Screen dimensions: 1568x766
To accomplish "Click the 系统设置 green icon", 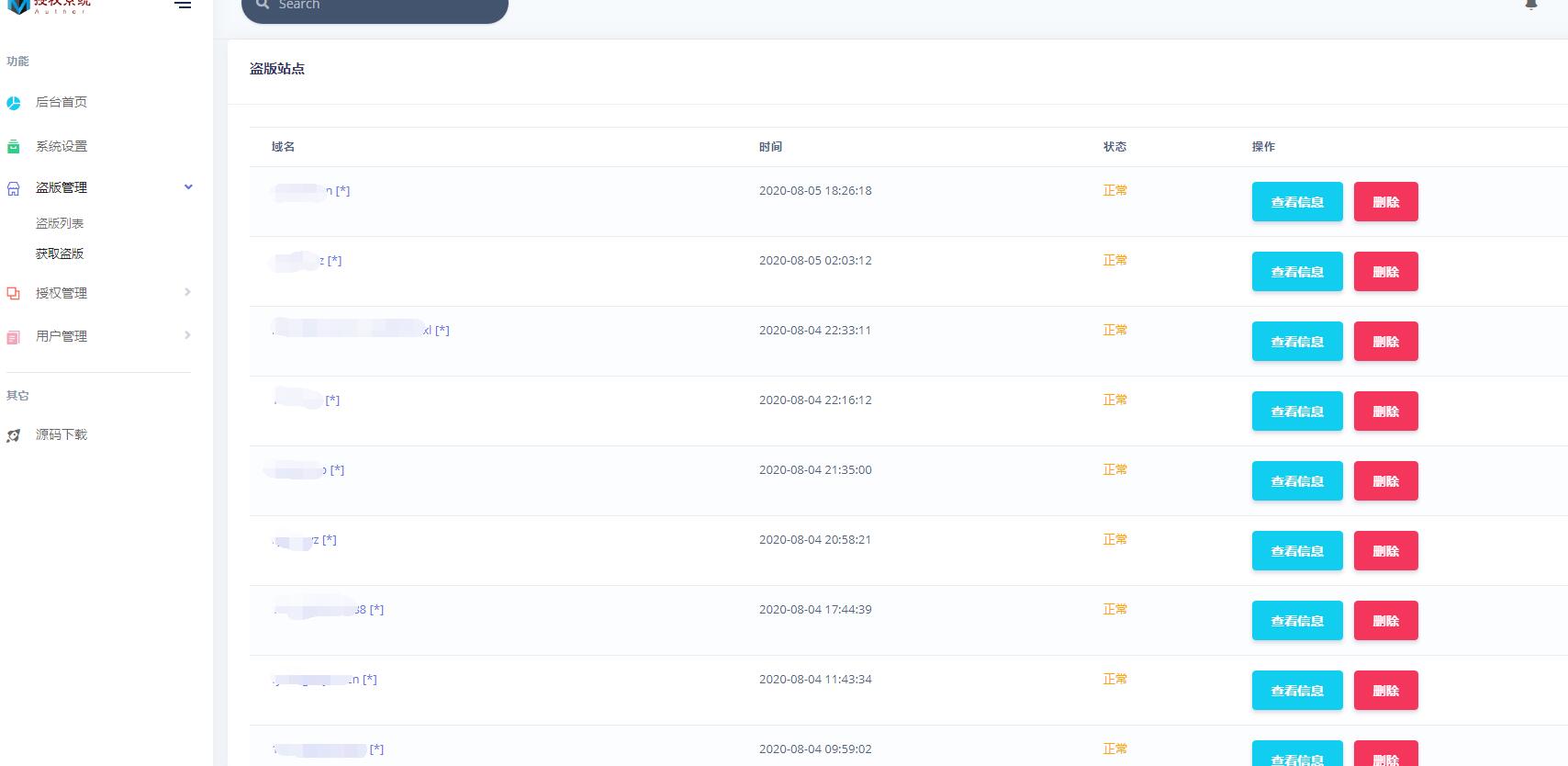I will pyautogui.click(x=14, y=147).
